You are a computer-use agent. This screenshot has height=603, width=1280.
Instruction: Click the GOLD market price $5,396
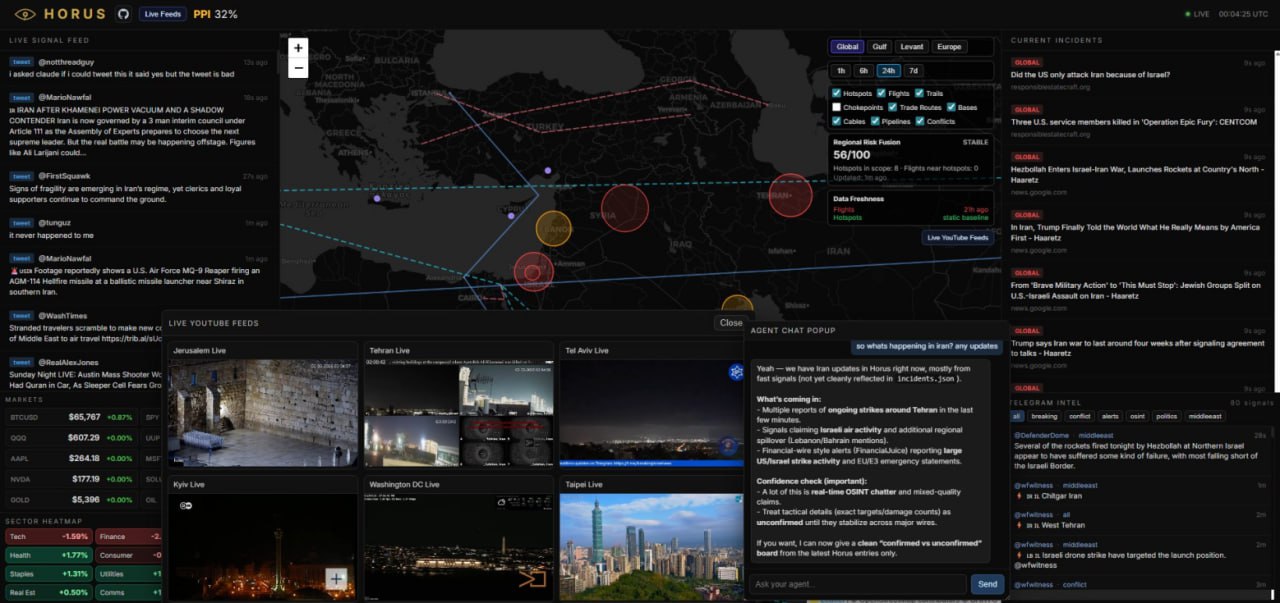point(86,499)
